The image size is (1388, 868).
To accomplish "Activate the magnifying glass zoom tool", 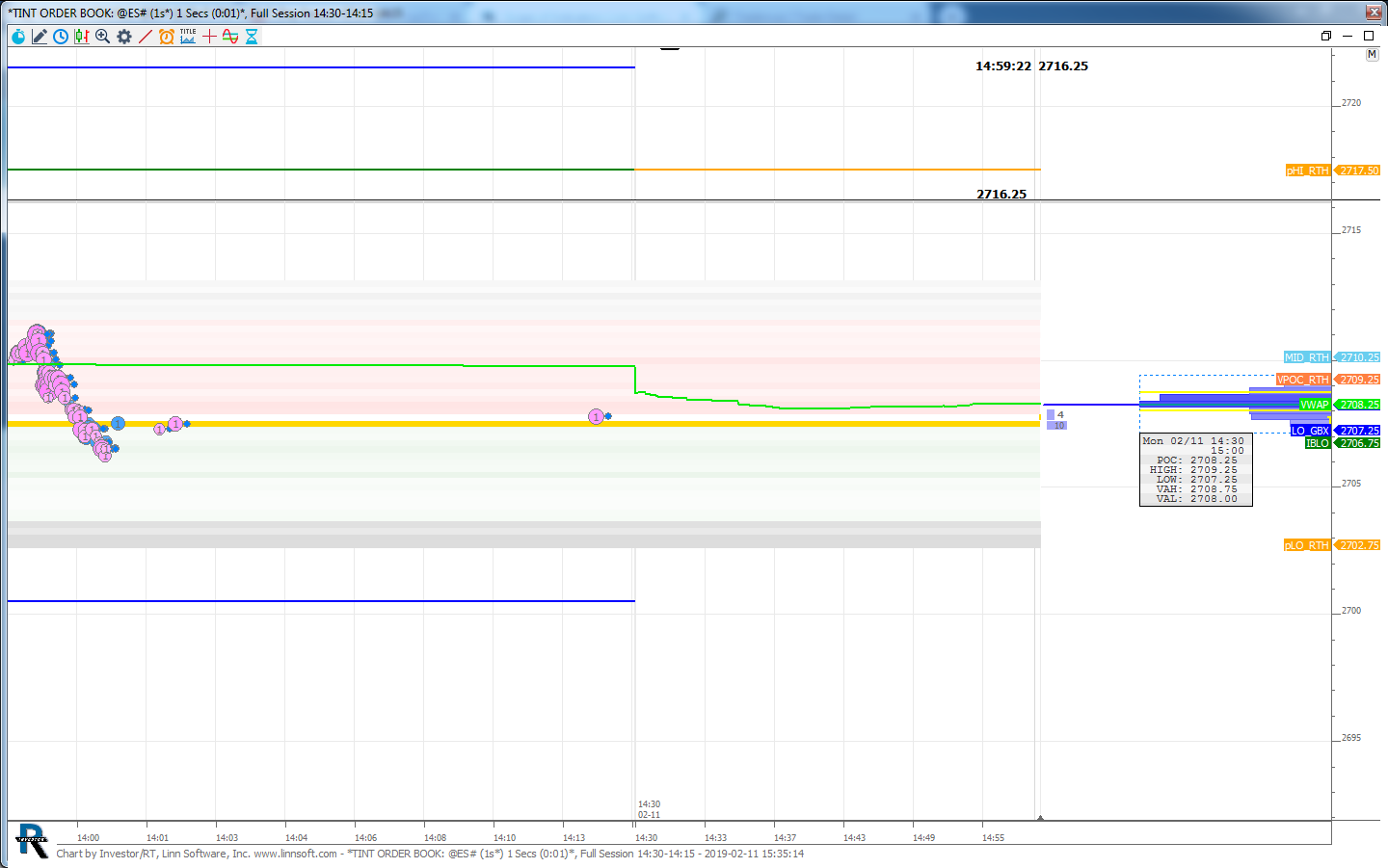I will click(103, 37).
